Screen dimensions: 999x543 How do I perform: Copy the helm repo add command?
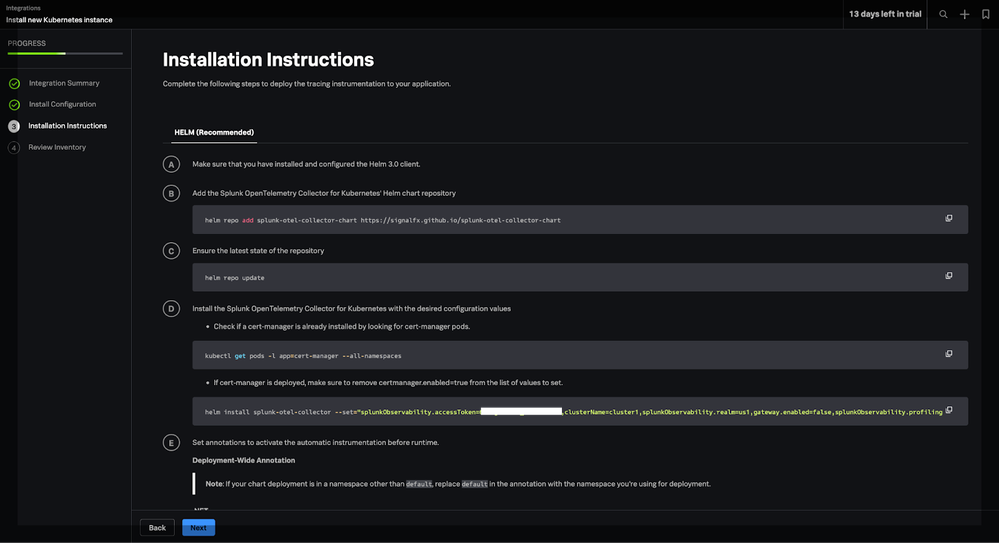click(949, 219)
